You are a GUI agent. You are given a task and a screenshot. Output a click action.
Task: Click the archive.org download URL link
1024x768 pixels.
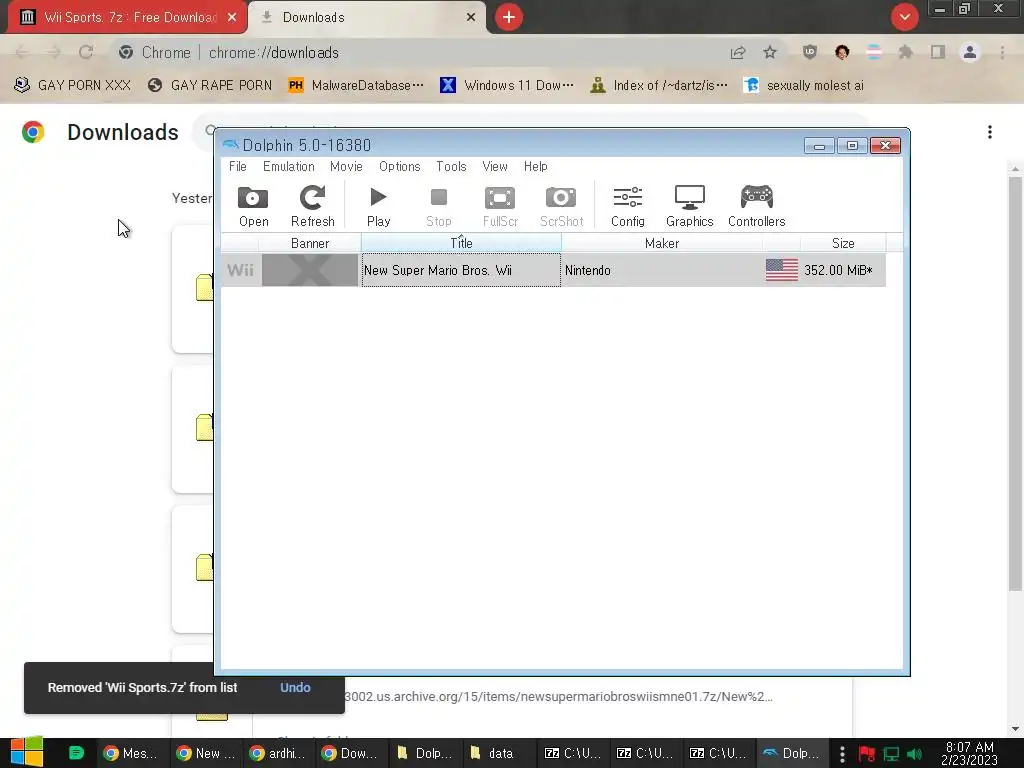(558, 696)
